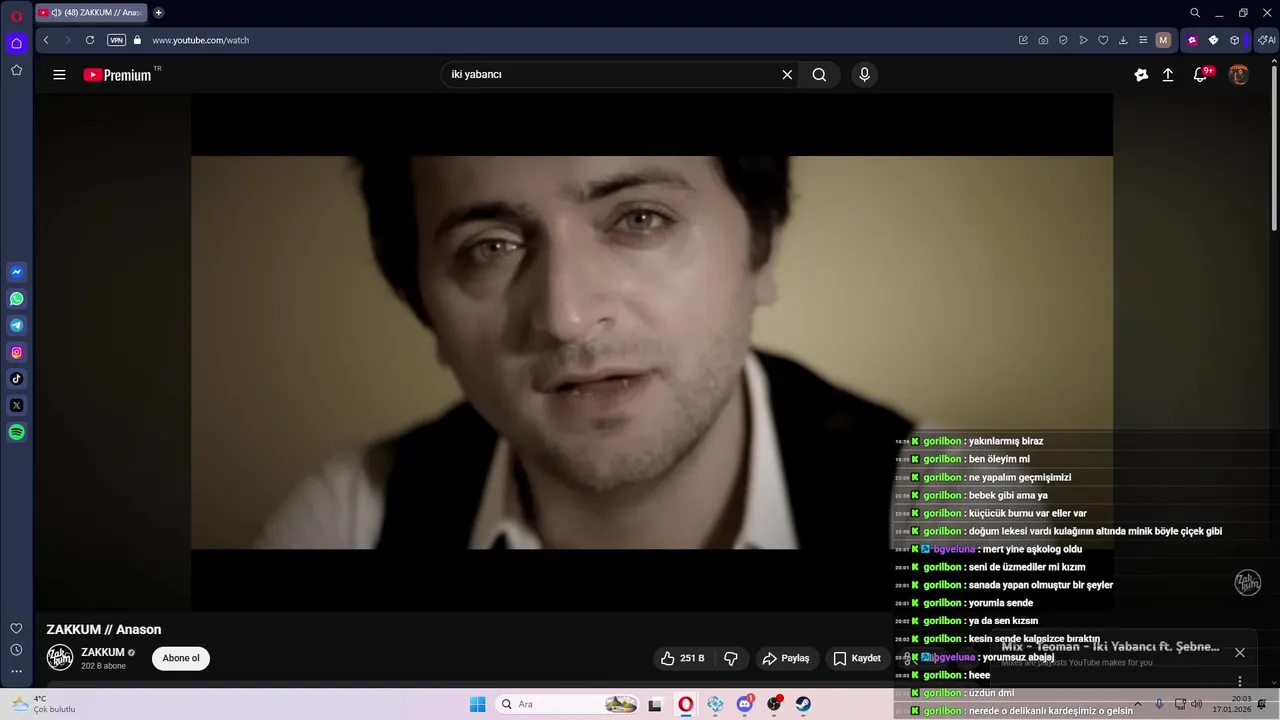
Task: Click the URL www.youtube.com/watch field
Action: (201, 40)
